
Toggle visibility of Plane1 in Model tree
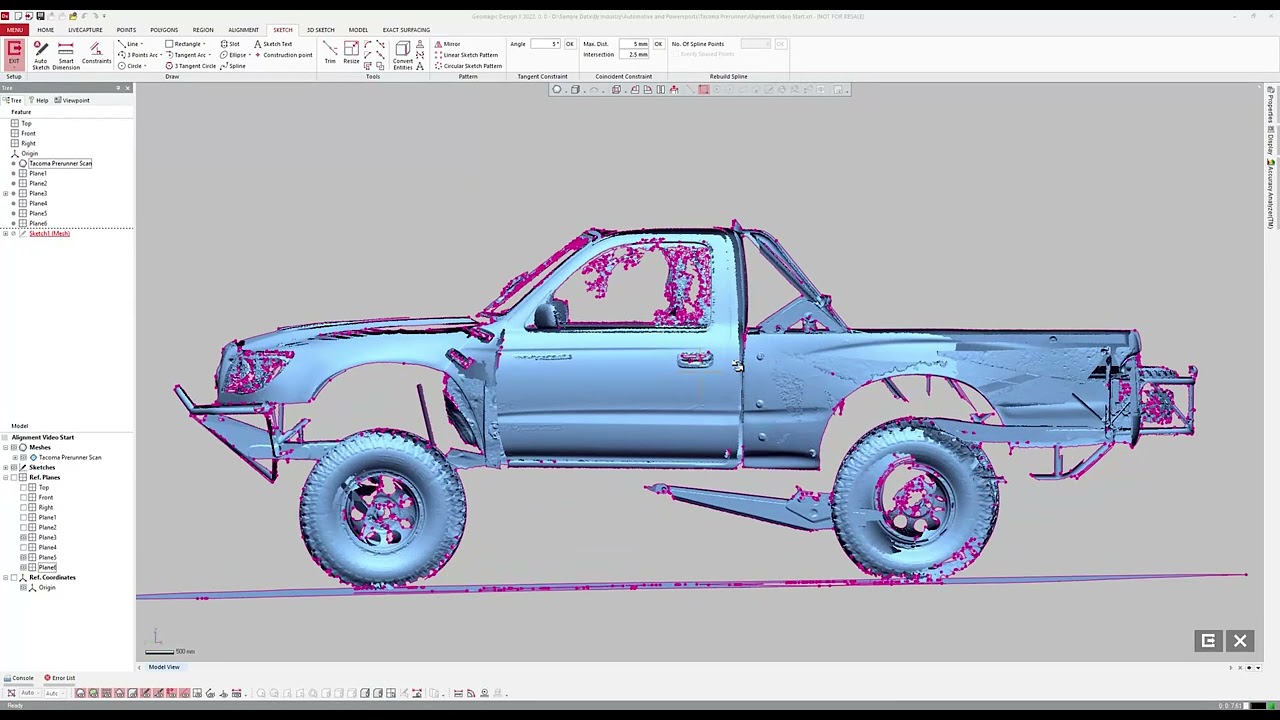24,517
